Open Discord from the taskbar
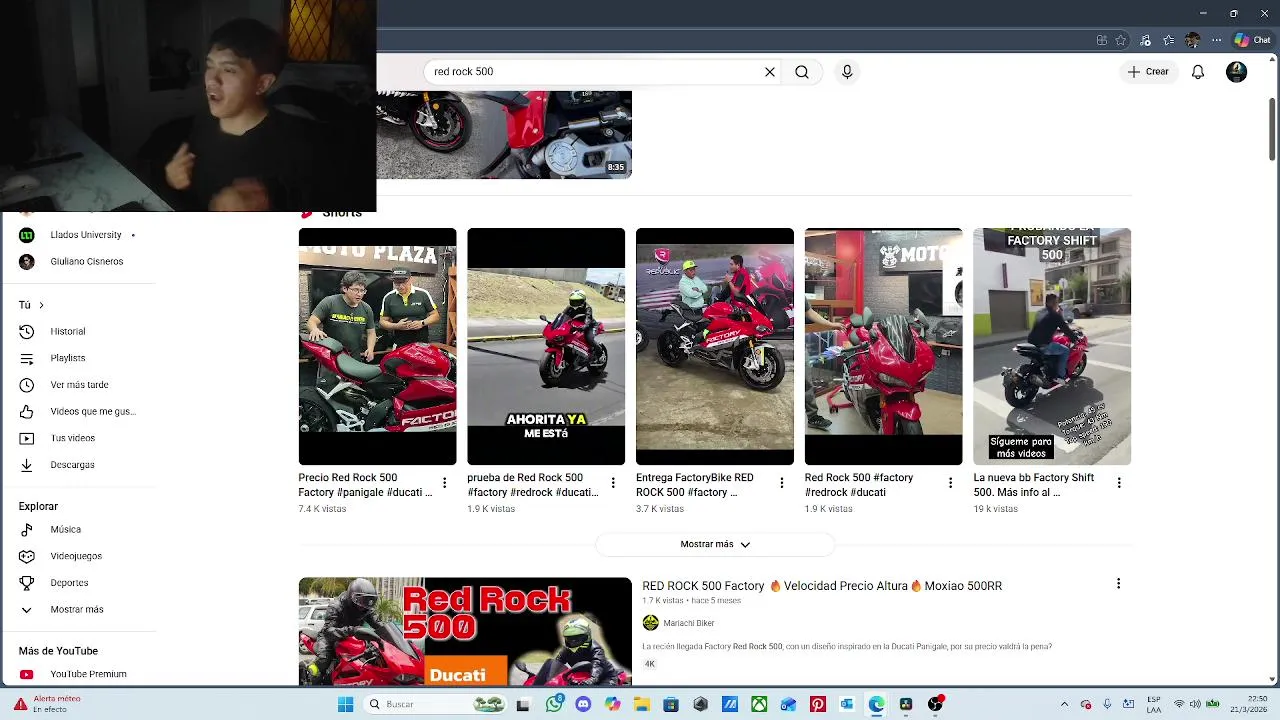This screenshot has height=720, width=1280. (x=584, y=704)
